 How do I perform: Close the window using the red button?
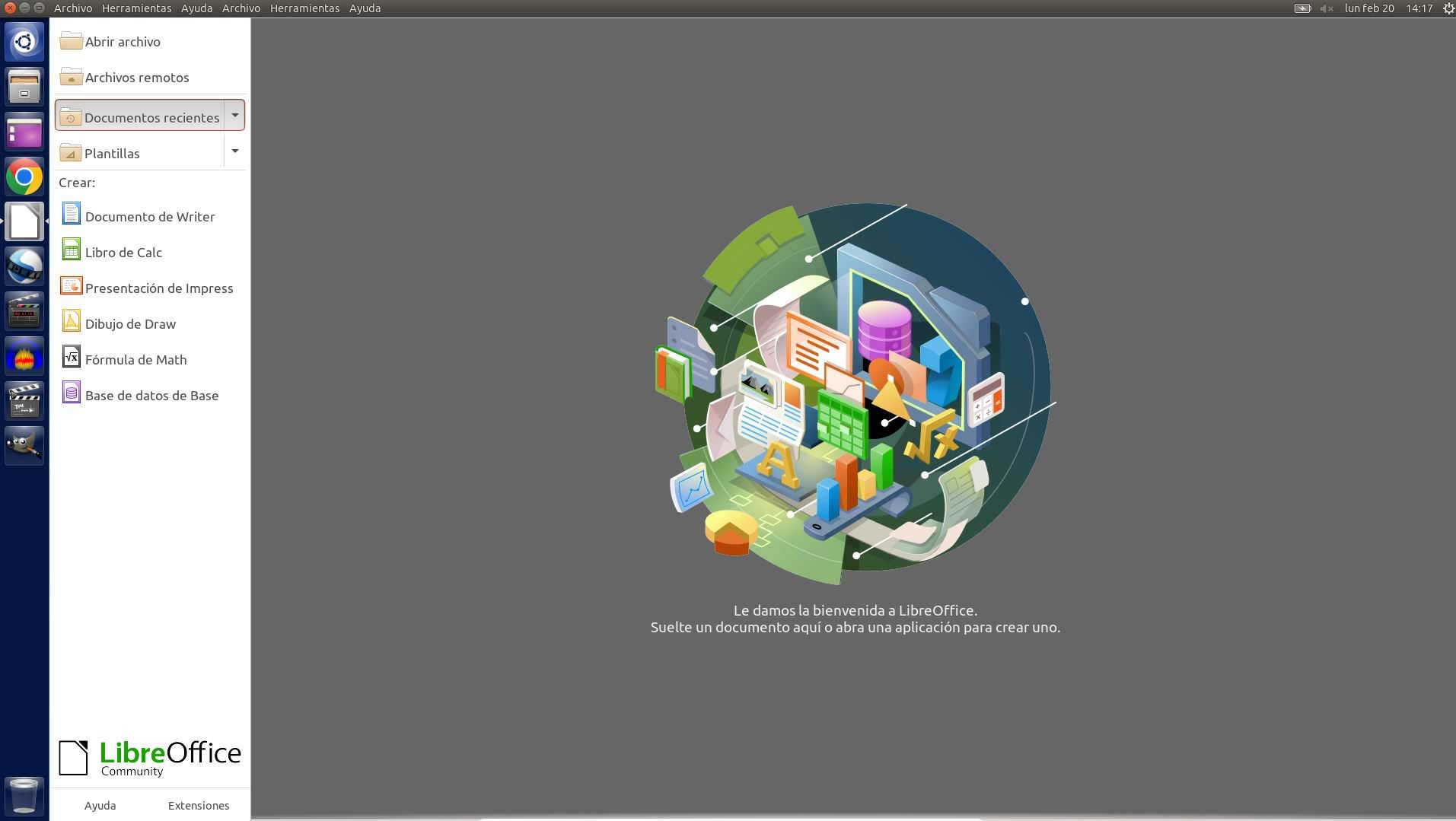coord(10,8)
